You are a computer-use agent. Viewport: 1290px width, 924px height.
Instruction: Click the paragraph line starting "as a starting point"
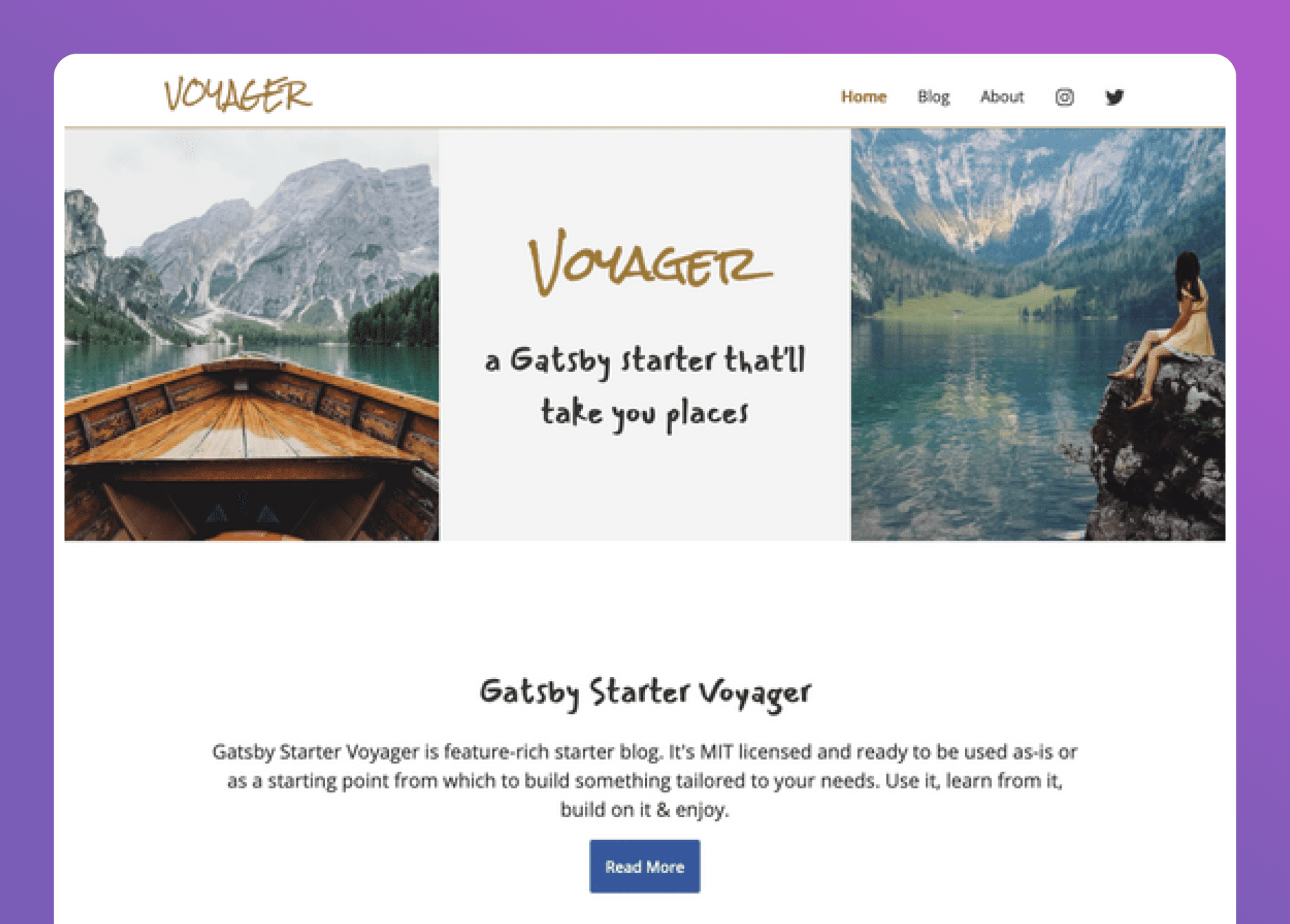(645, 781)
